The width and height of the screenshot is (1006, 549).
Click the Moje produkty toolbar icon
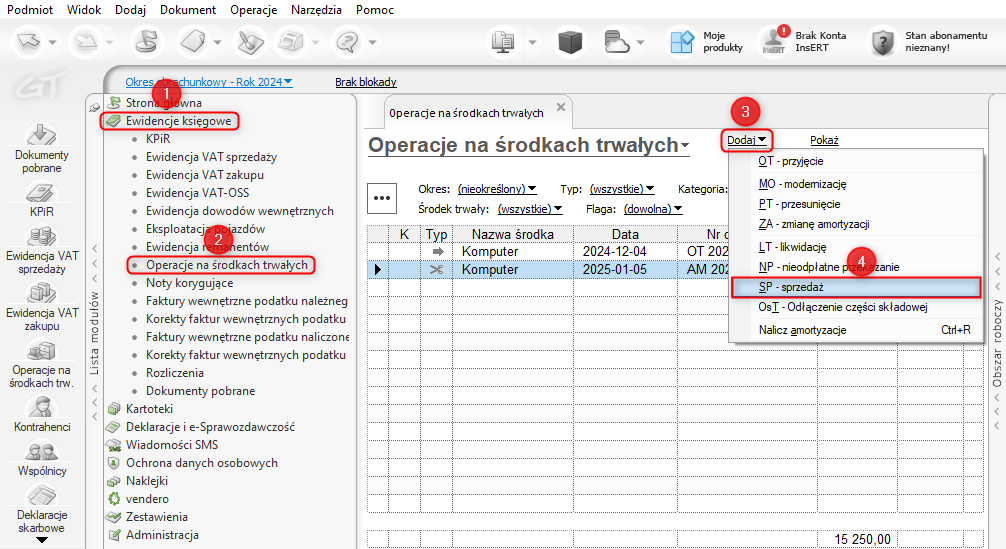click(x=682, y=42)
